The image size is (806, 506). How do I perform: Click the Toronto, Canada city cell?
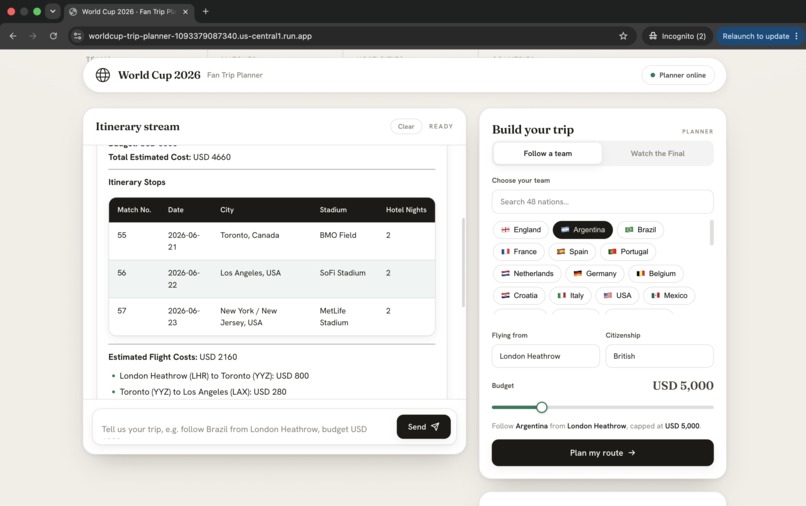point(250,235)
